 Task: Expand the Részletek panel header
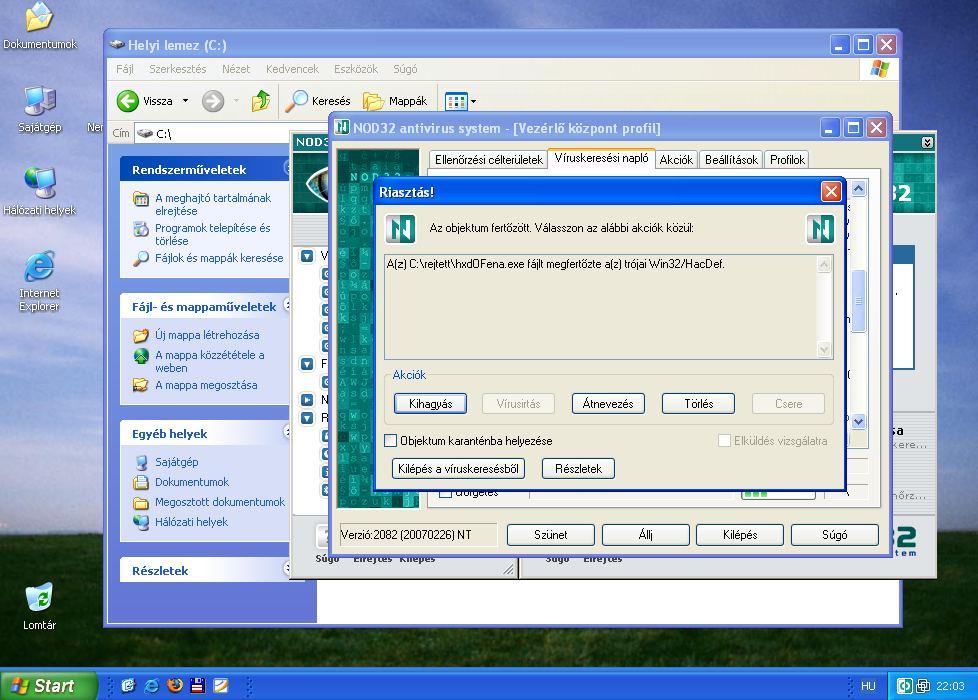(x=205, y=570)
